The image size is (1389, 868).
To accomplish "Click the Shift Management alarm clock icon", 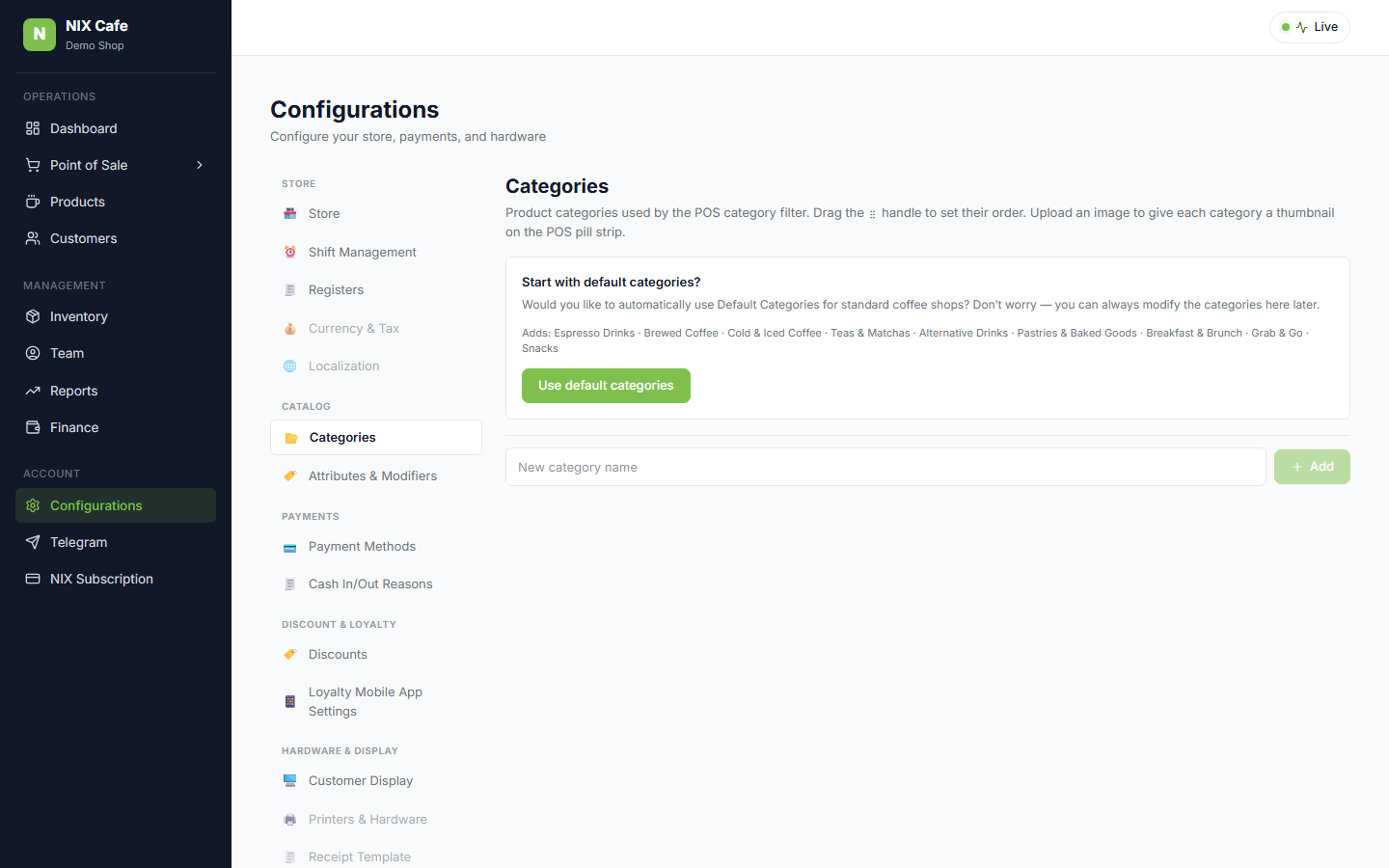I will pos(290,252).
